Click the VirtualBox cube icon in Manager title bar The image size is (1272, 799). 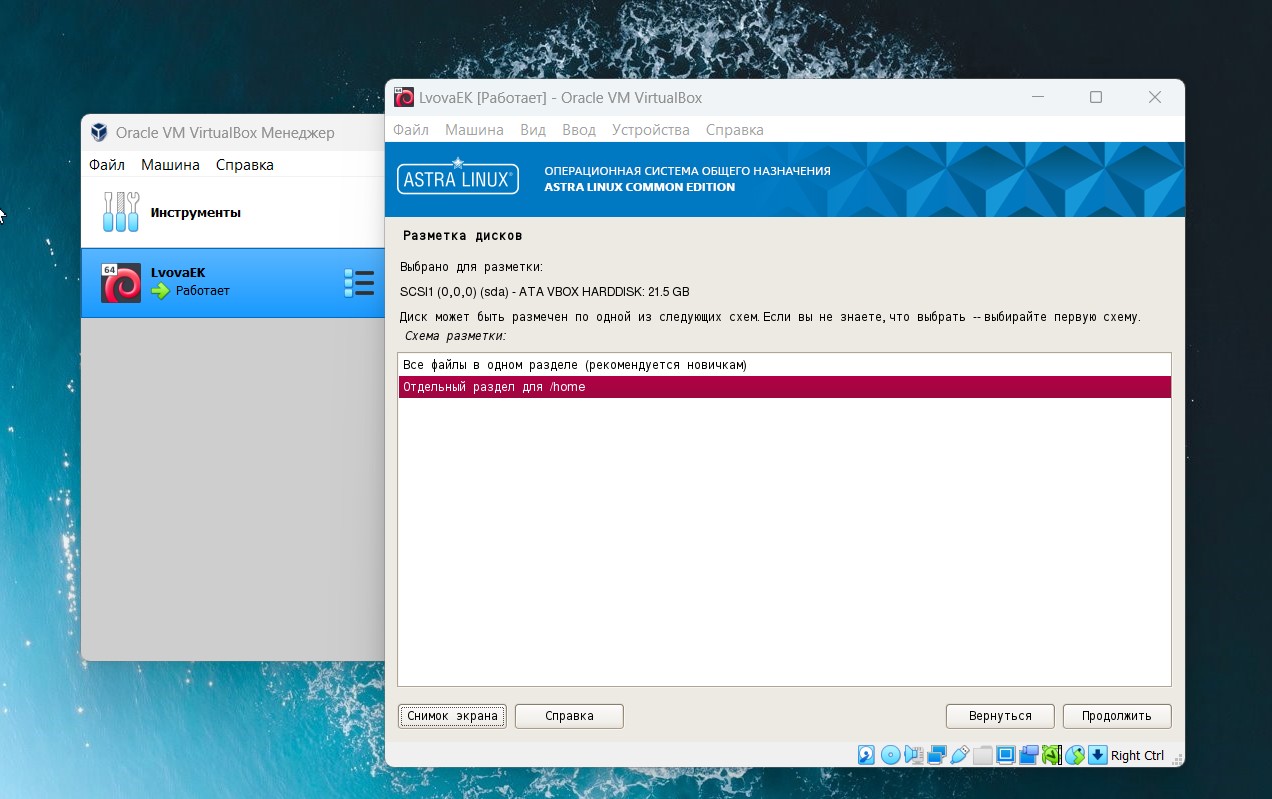(99, 132)
